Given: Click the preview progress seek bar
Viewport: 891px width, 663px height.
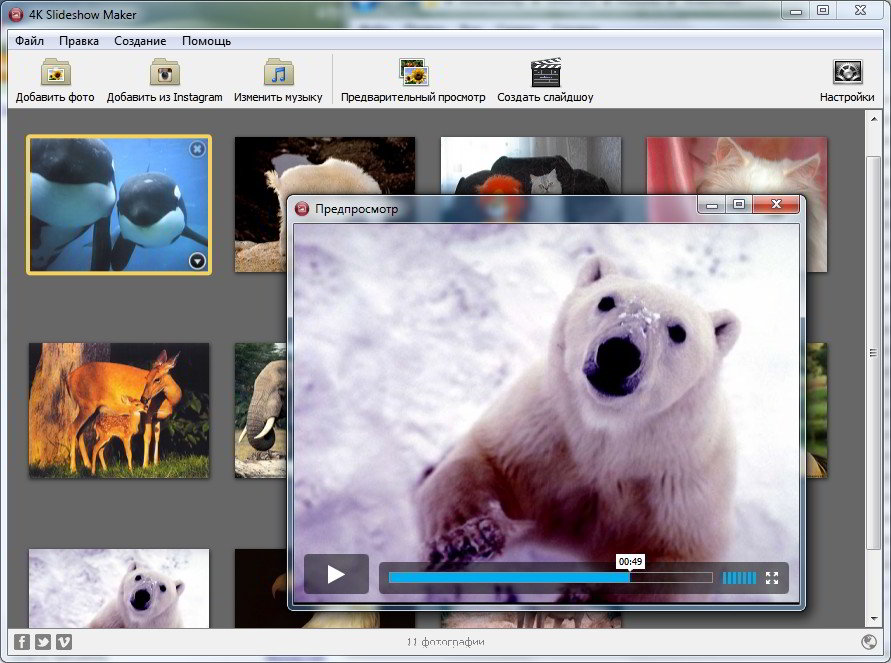Looking at the screenshot, I should tap(550, 578).
